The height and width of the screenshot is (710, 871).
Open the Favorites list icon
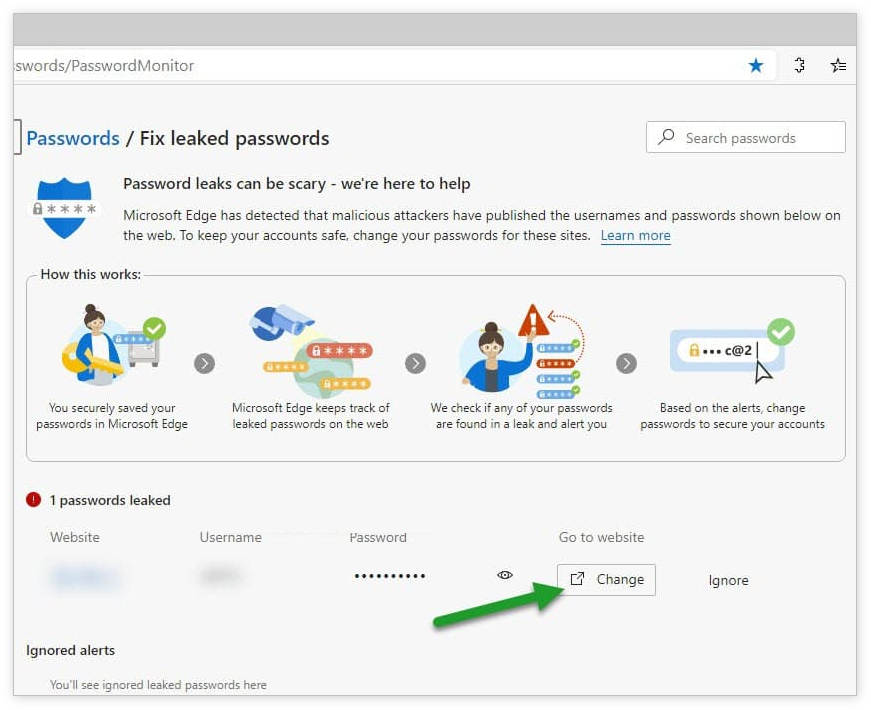click(x=838, y=66)
